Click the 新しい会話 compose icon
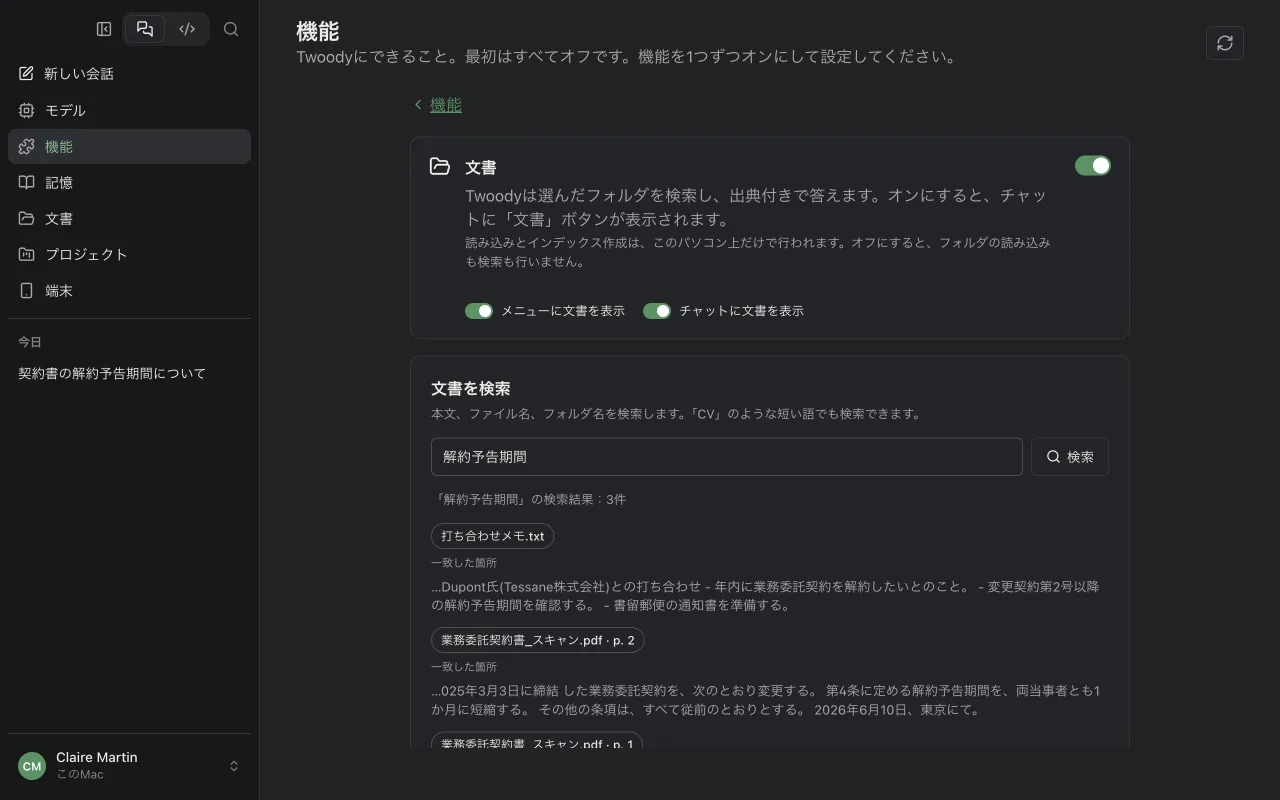This screenshot has height=800, width=1280. click(27, 74)
